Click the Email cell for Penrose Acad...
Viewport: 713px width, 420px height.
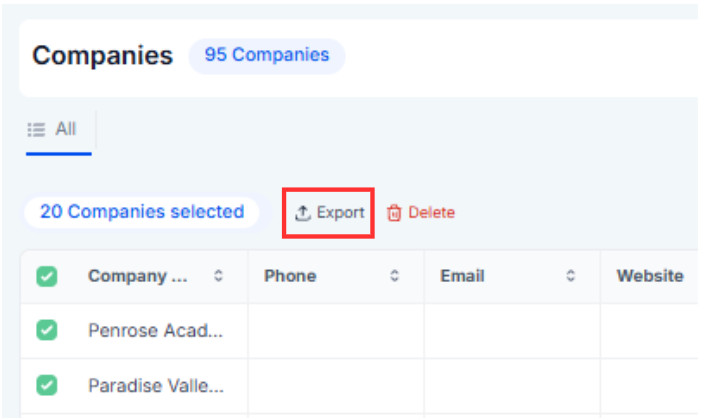[x=512, y=331]
